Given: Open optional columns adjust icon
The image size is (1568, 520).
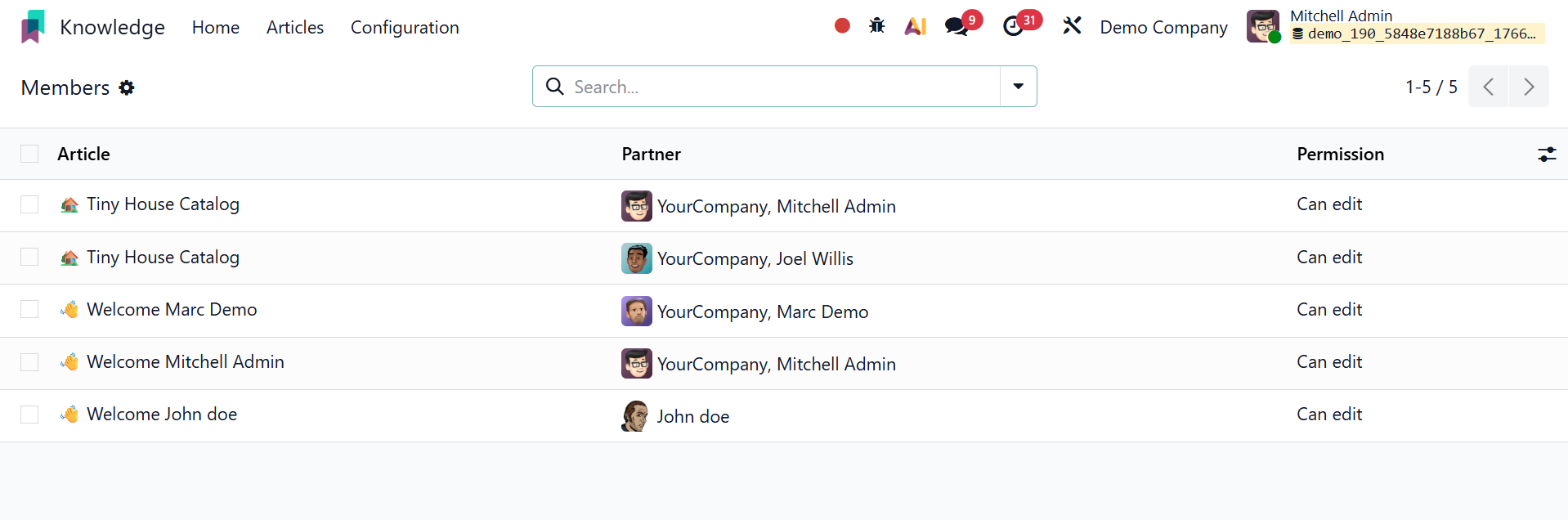Looking at the screenshot, I should point(1547,154).
